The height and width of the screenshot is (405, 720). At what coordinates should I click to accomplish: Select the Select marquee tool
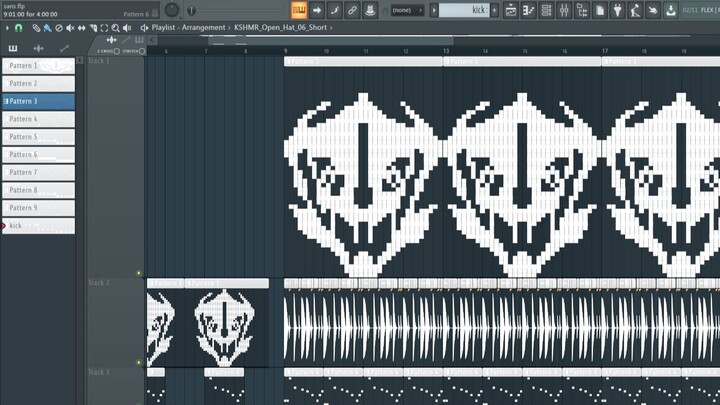(104, 28)
